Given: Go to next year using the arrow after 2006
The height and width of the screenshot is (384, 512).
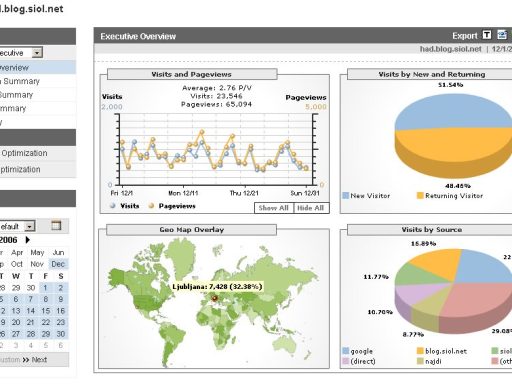Looking at the screenshot, I should (x=27, y=240).
